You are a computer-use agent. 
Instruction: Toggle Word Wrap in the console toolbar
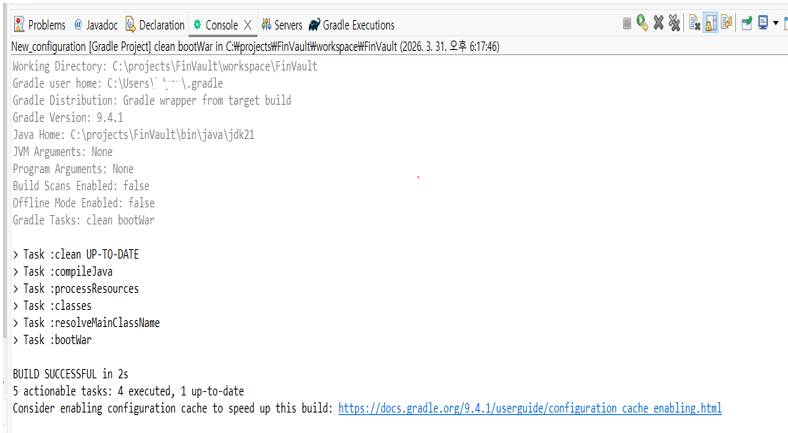coord(726,22)
